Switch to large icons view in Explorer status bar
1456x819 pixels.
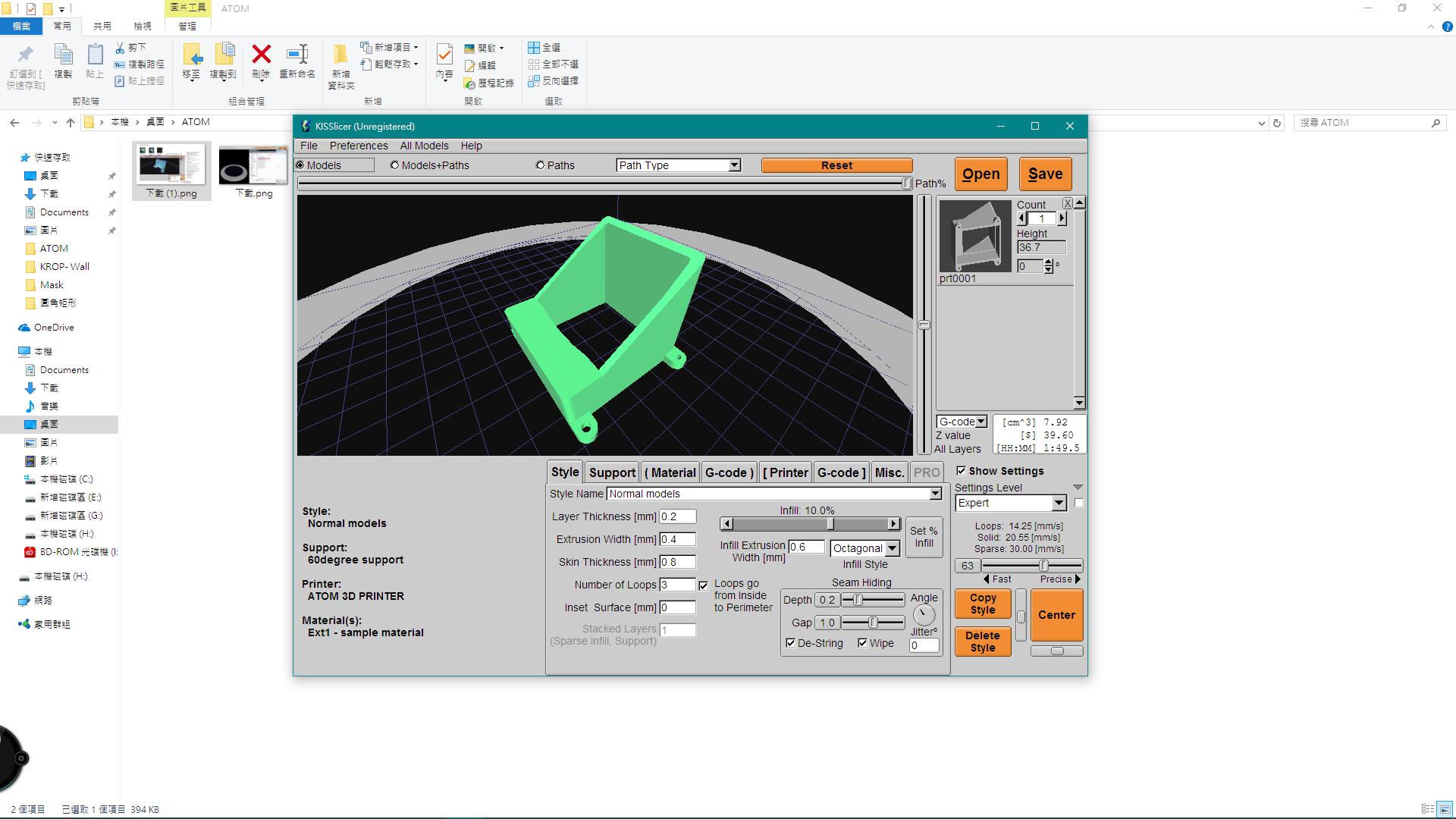click(1445, 809)
